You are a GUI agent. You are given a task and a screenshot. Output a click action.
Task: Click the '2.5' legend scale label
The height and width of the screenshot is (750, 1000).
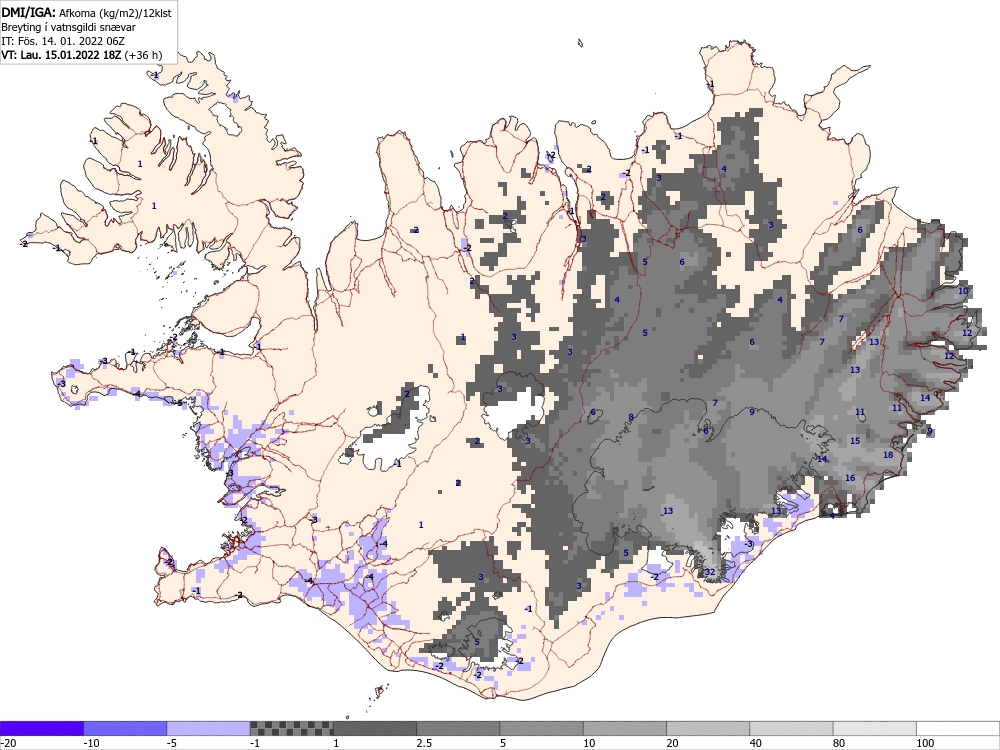pos(424,743)
